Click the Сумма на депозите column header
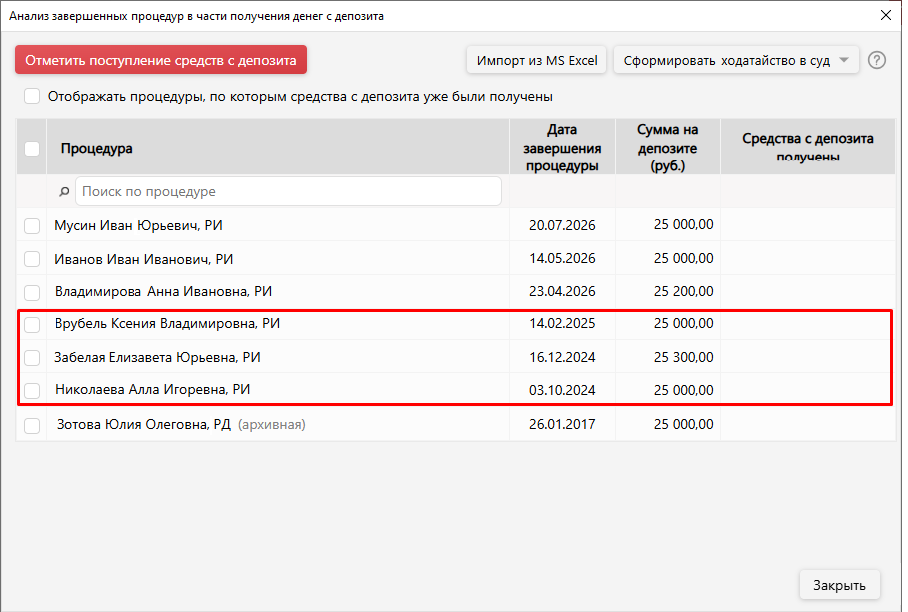908x612 pixels. coord(668,148)
